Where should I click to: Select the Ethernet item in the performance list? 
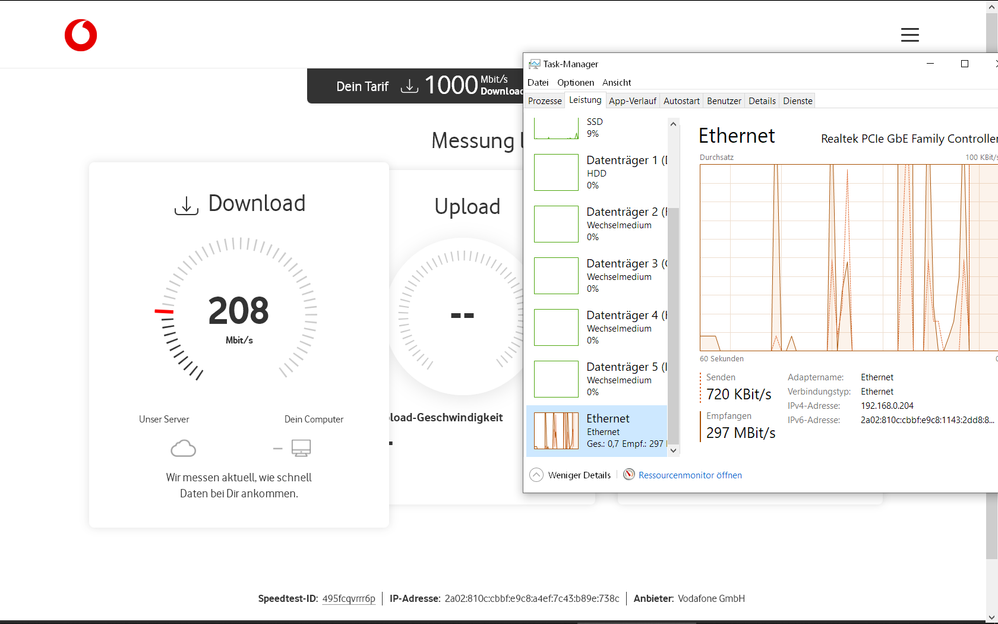click(597, 430)
